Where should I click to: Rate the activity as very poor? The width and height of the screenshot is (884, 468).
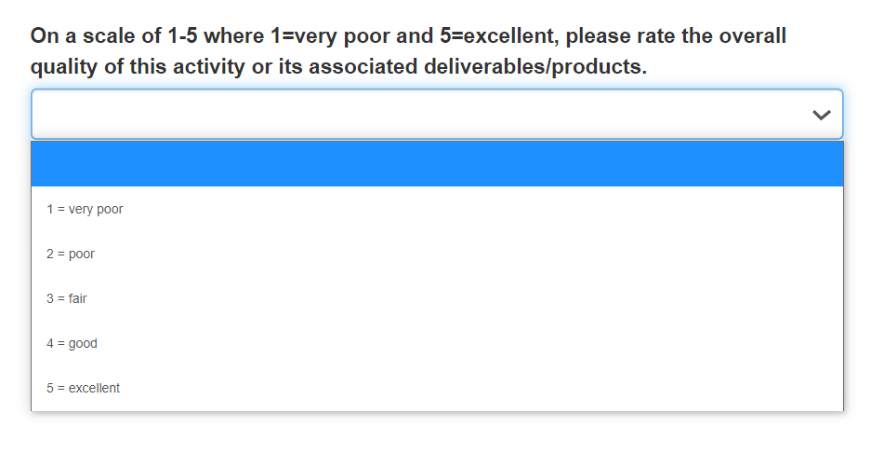coord(85,209)
